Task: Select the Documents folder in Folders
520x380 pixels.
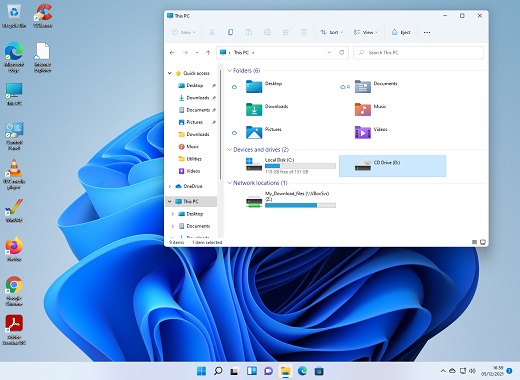Action: (376, 86)
